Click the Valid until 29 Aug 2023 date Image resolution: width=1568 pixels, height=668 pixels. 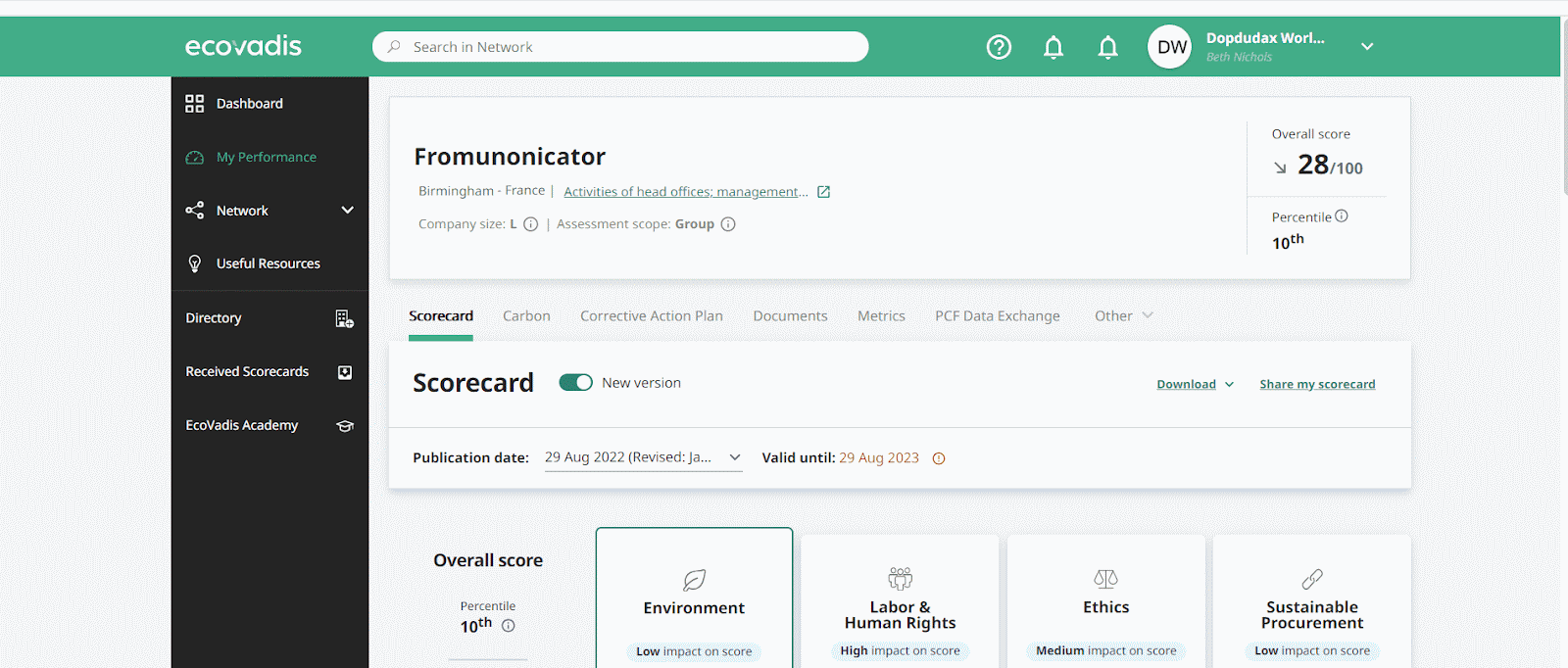(x=879, y=458)
